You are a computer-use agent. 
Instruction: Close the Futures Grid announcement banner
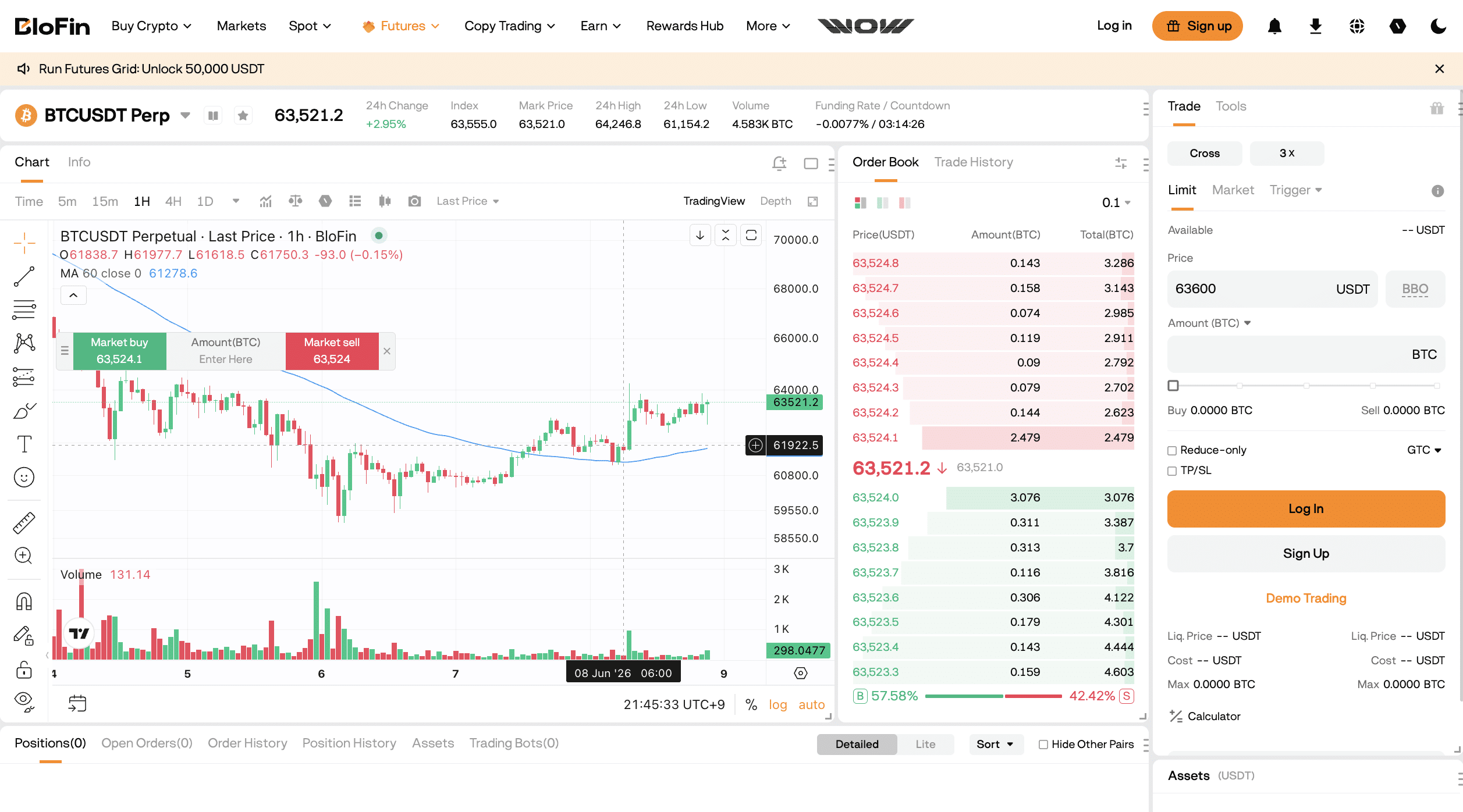point(1440,69)
